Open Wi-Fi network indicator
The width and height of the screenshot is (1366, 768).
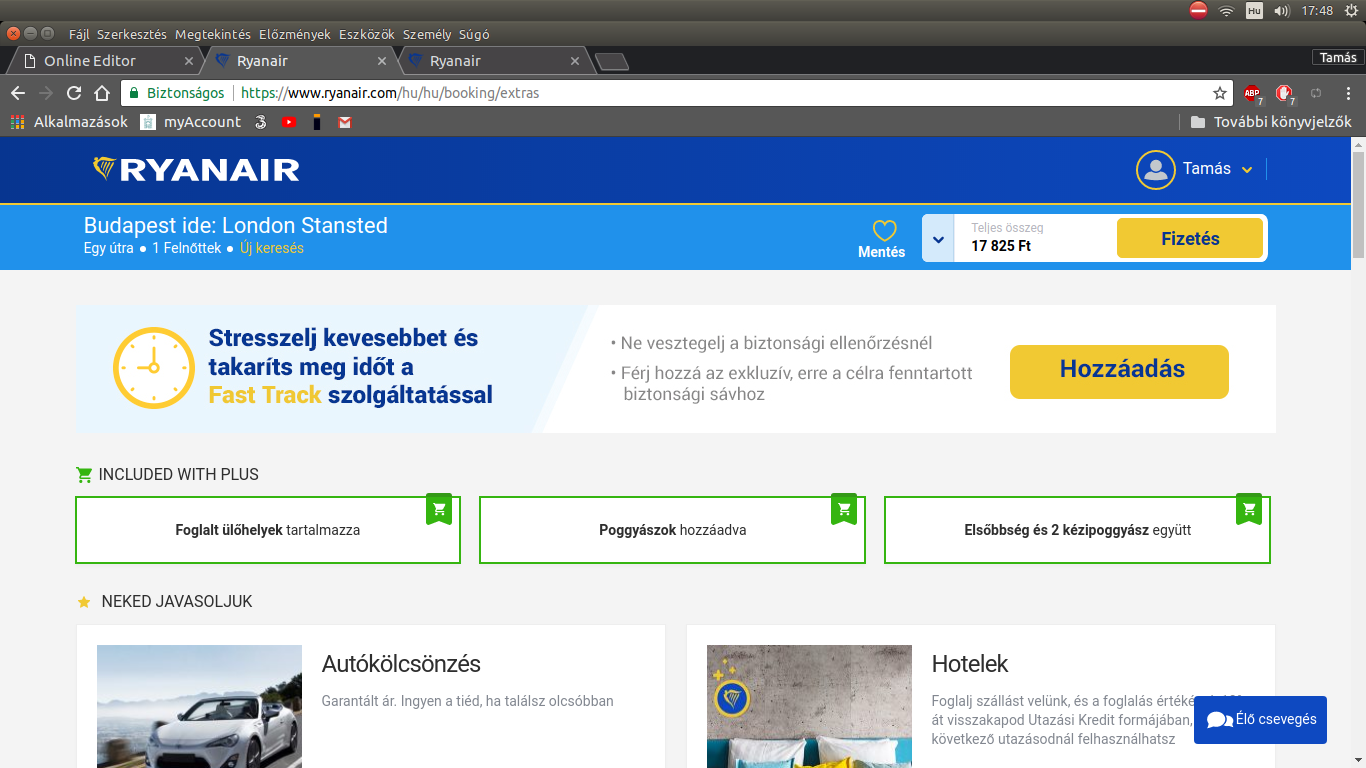(x=1226, y=10)
